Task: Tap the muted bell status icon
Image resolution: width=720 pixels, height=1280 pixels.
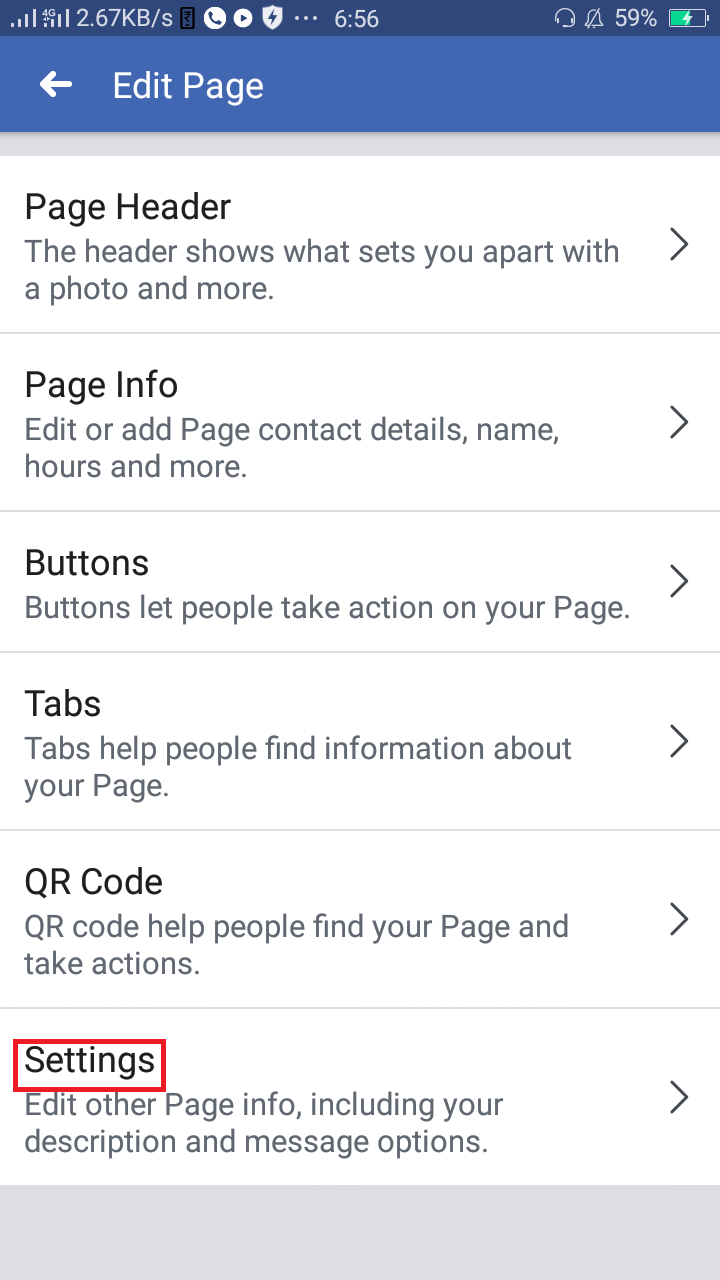Action: point(594,18)
